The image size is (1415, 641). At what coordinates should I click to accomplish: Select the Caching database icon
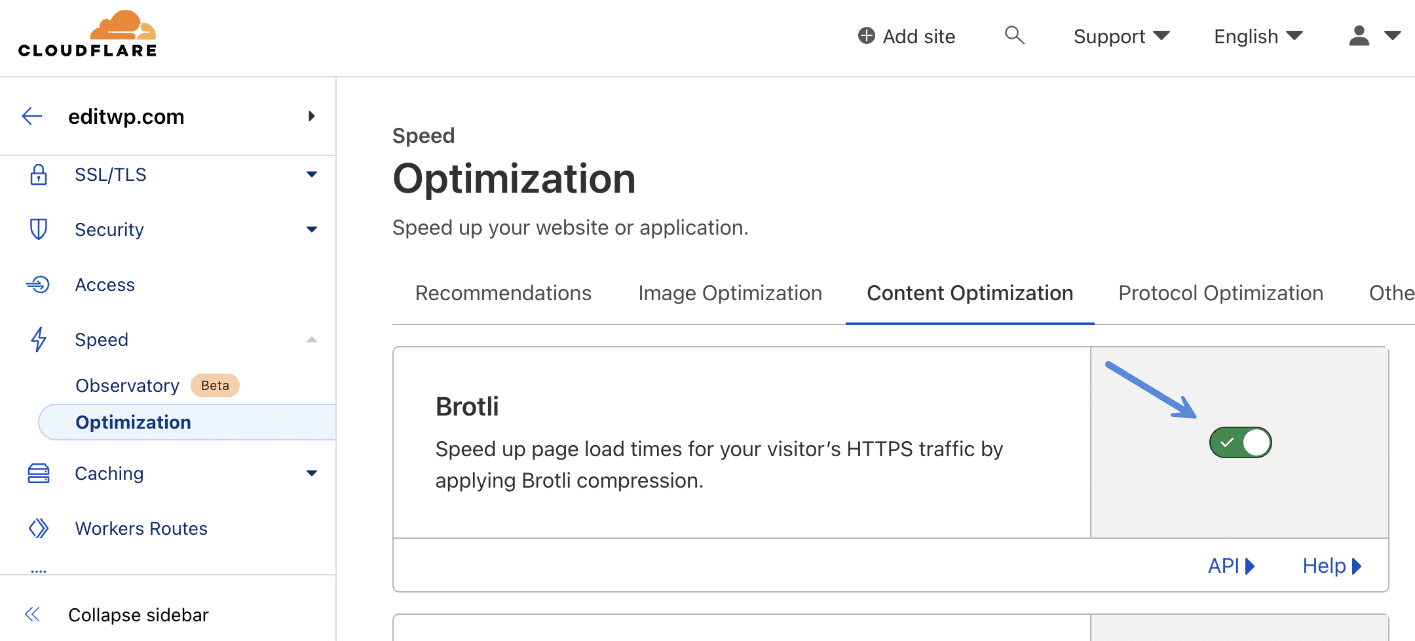[x=38, y=473]
